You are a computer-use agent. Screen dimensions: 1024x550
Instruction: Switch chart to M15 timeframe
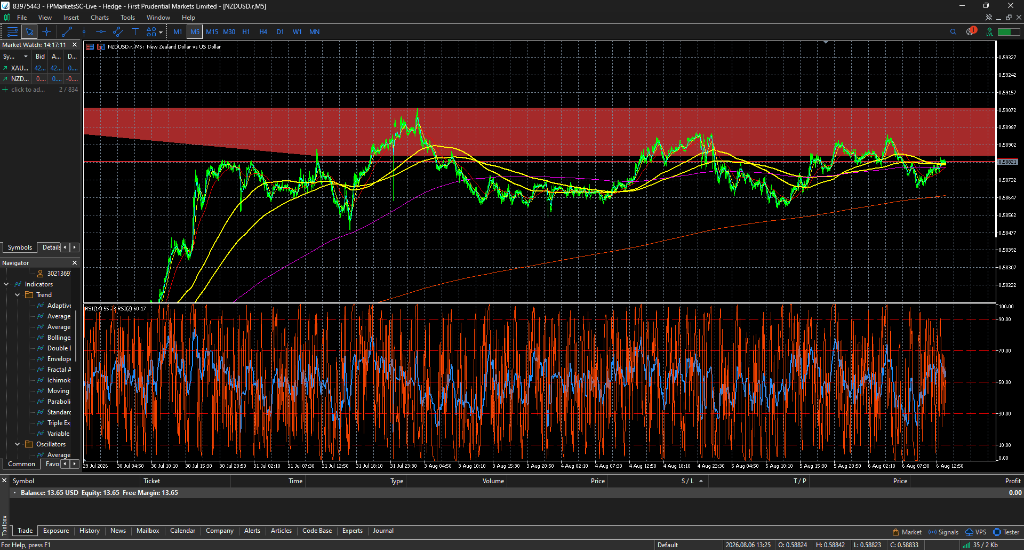pos(212,31)
